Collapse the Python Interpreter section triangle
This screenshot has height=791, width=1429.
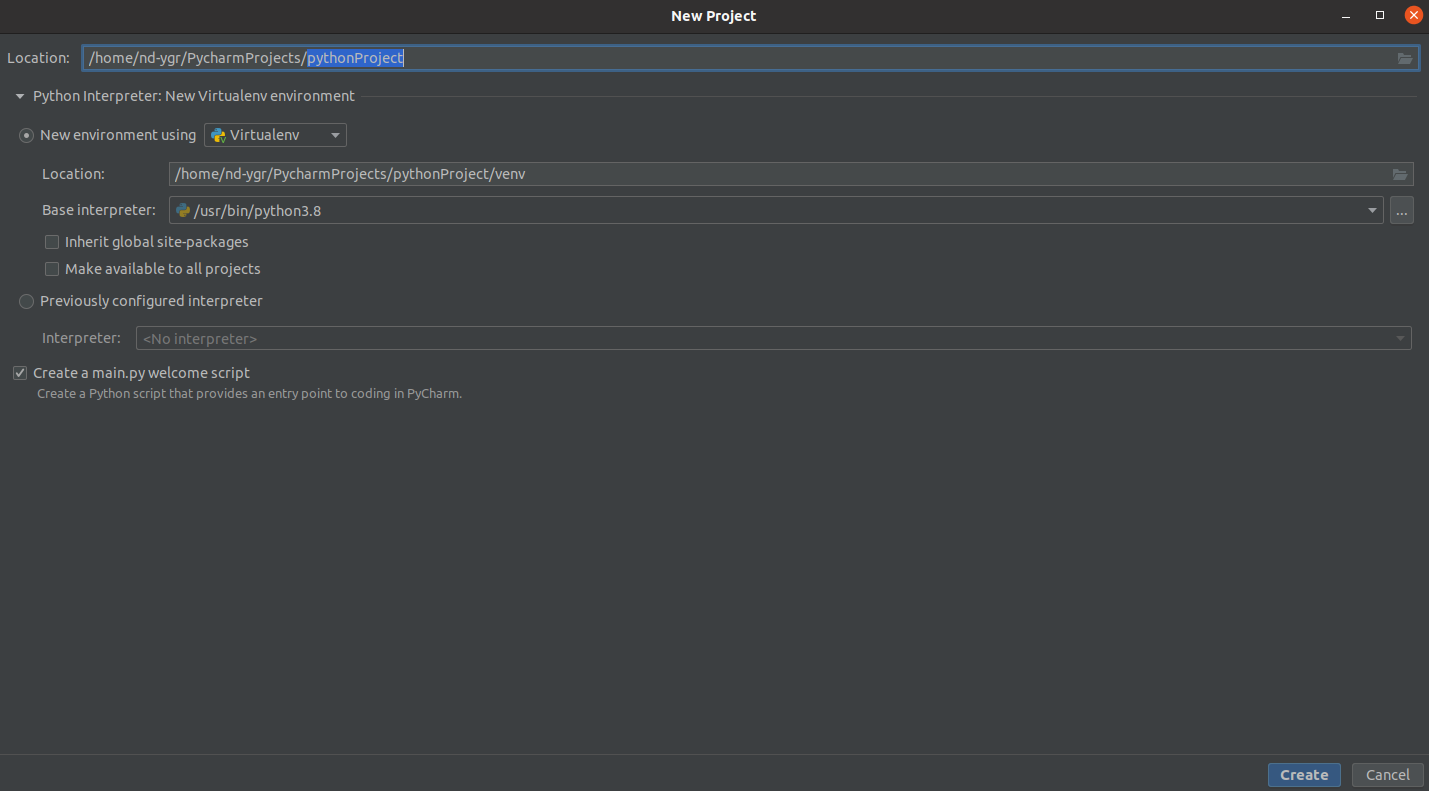tap(20, 97)
